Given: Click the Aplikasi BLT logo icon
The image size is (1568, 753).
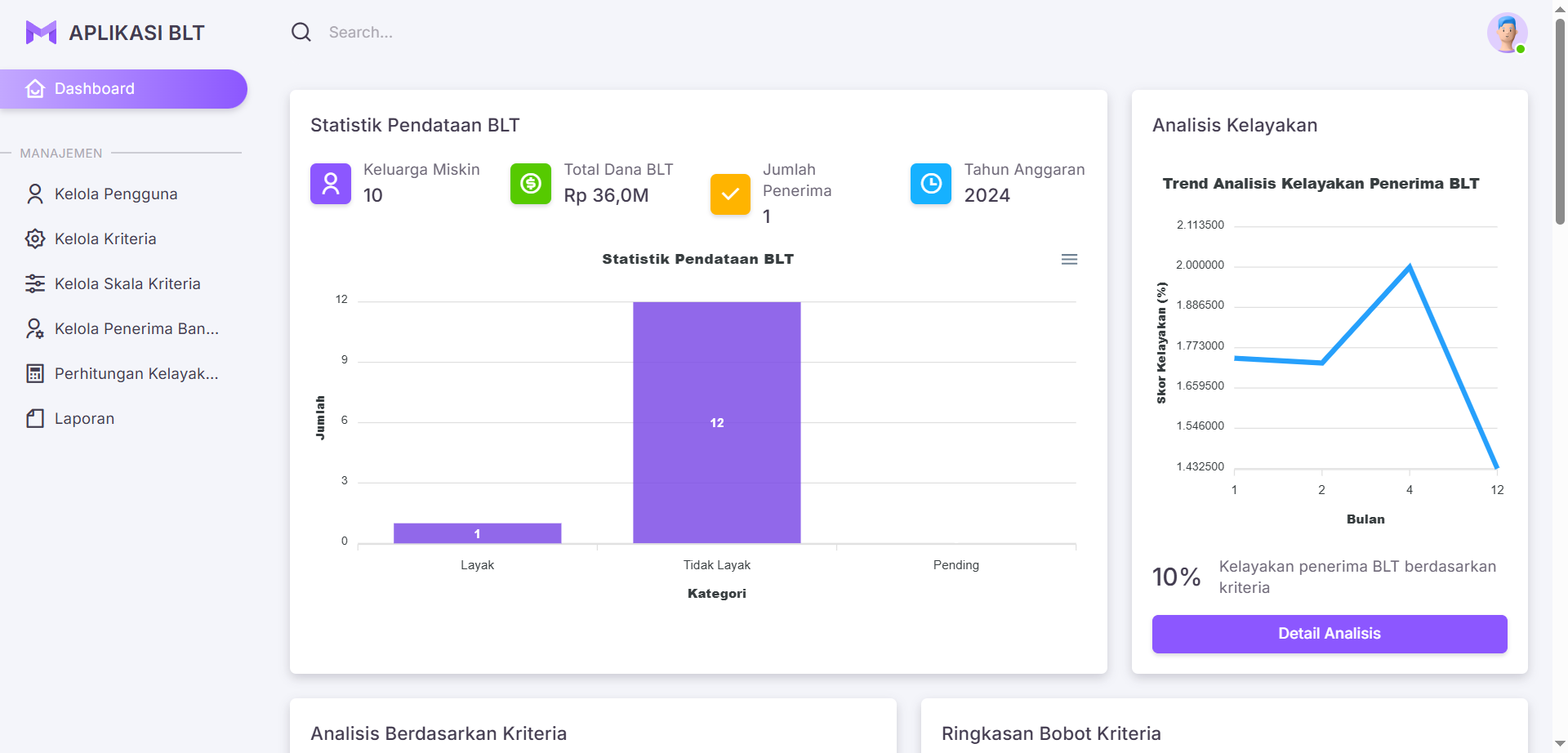Looking at the screenshot, I should (x=41, y=33).
